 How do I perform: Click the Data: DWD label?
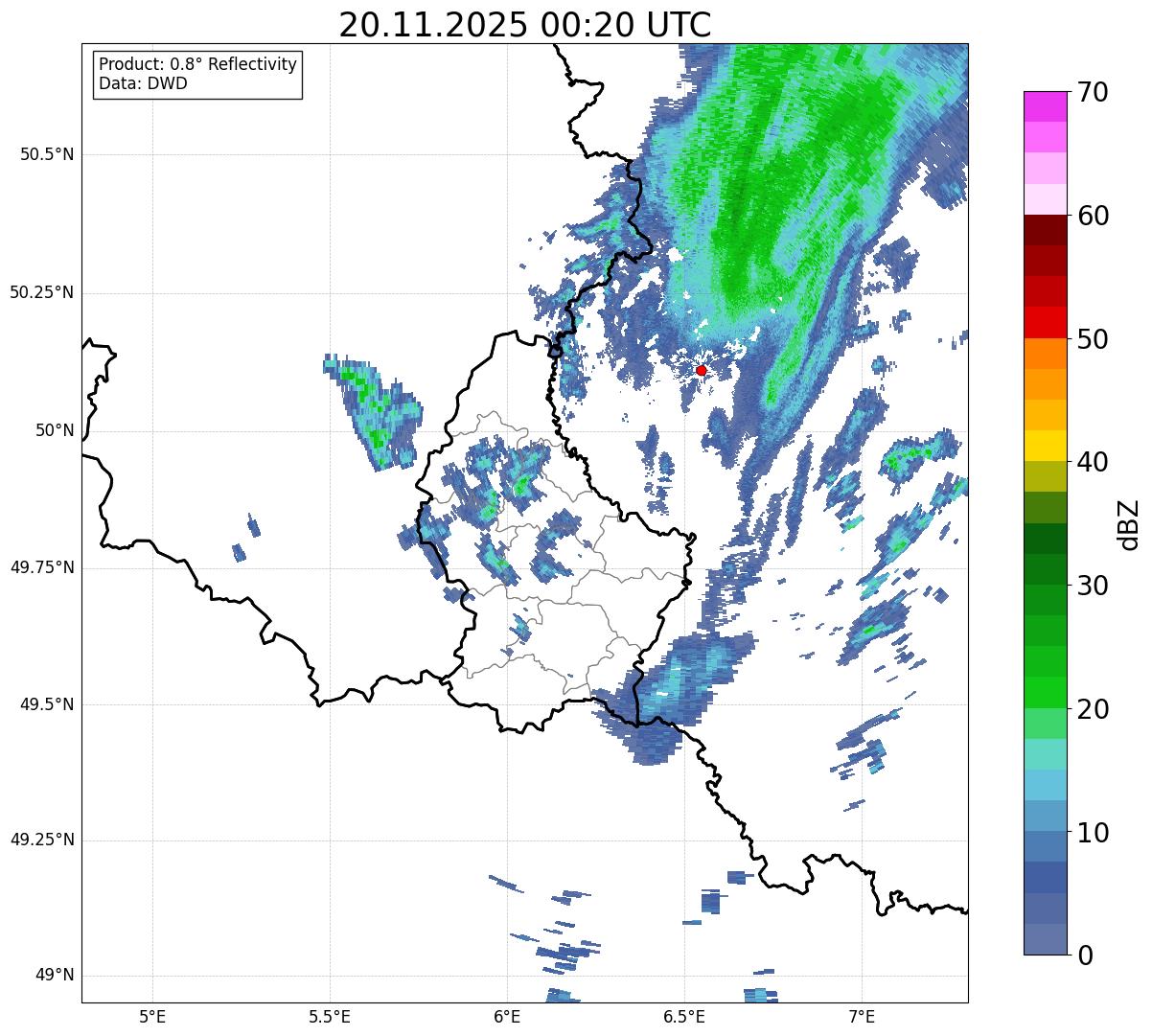click(143, 83)
